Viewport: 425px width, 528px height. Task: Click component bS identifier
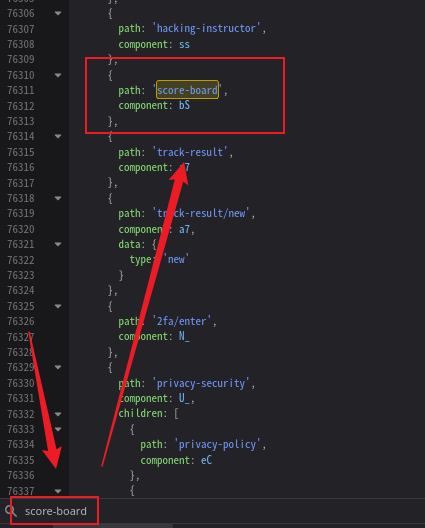[184, 105]
